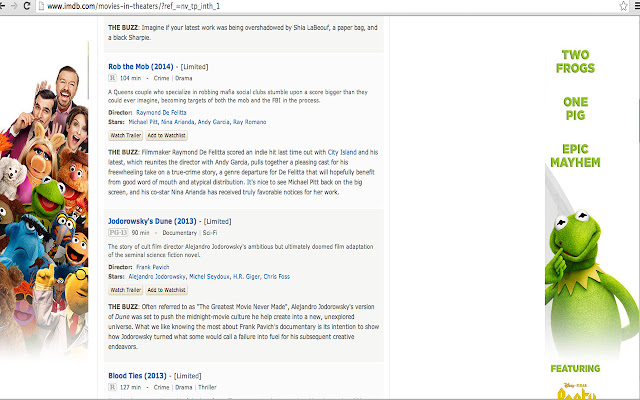Click the 90 min runtime text
Image resolution: width=640 pixels, height=400 pixels.
pos(140,233)
